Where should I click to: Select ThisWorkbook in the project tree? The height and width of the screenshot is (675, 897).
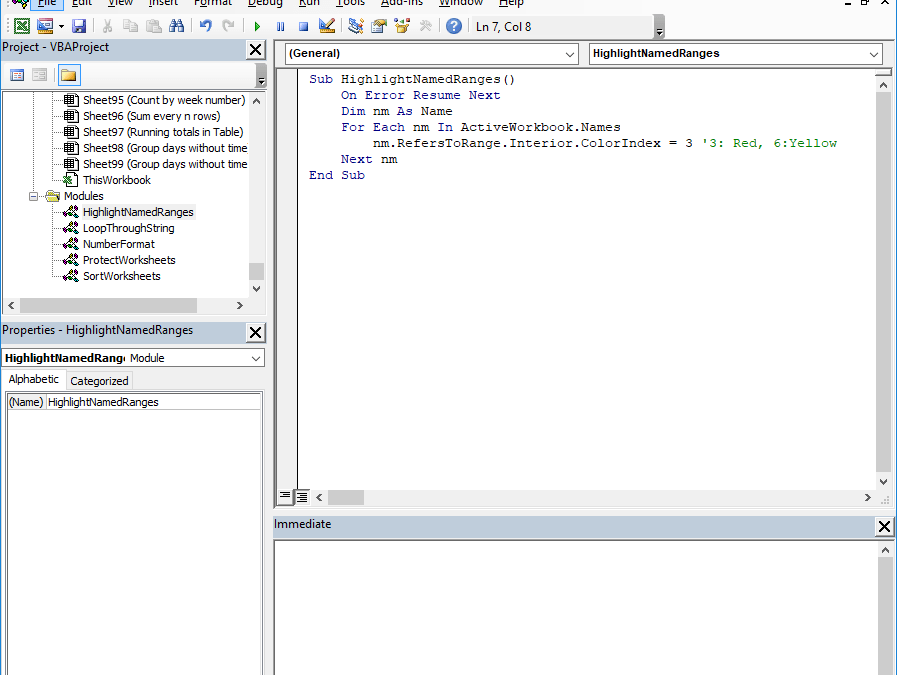point(117,180)
